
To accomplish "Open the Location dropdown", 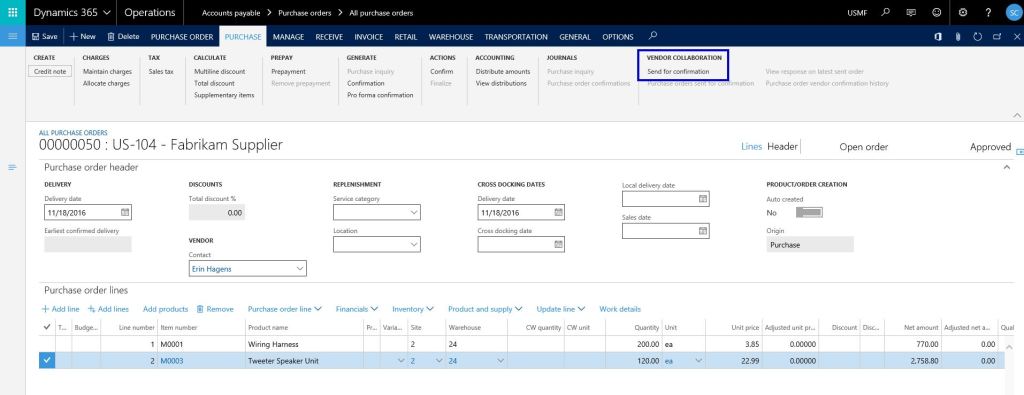I will coord(413,244).
